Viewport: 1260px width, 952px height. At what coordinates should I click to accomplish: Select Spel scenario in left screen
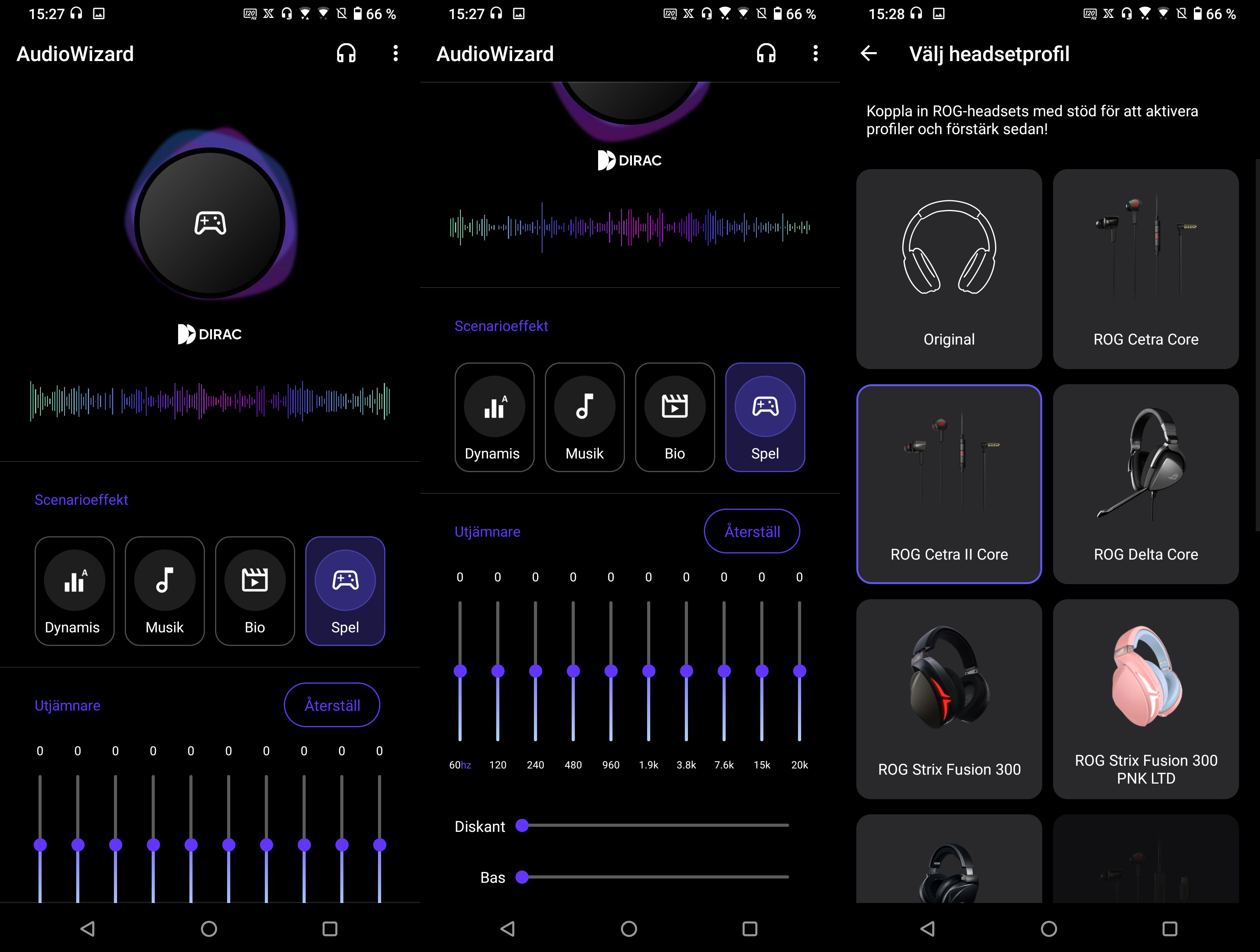coord(345,591)
